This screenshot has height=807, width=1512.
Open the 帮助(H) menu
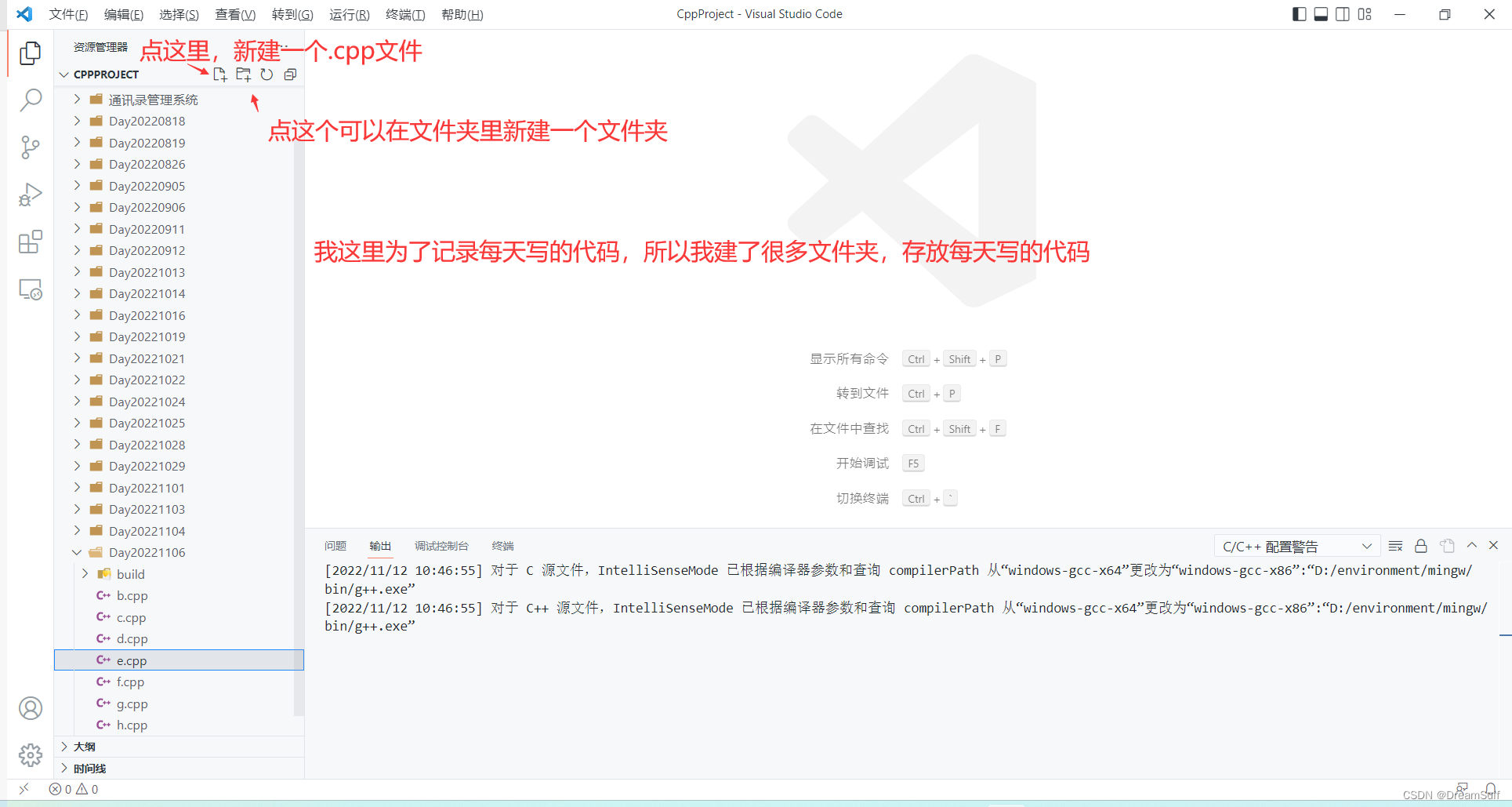pos(462,14)
